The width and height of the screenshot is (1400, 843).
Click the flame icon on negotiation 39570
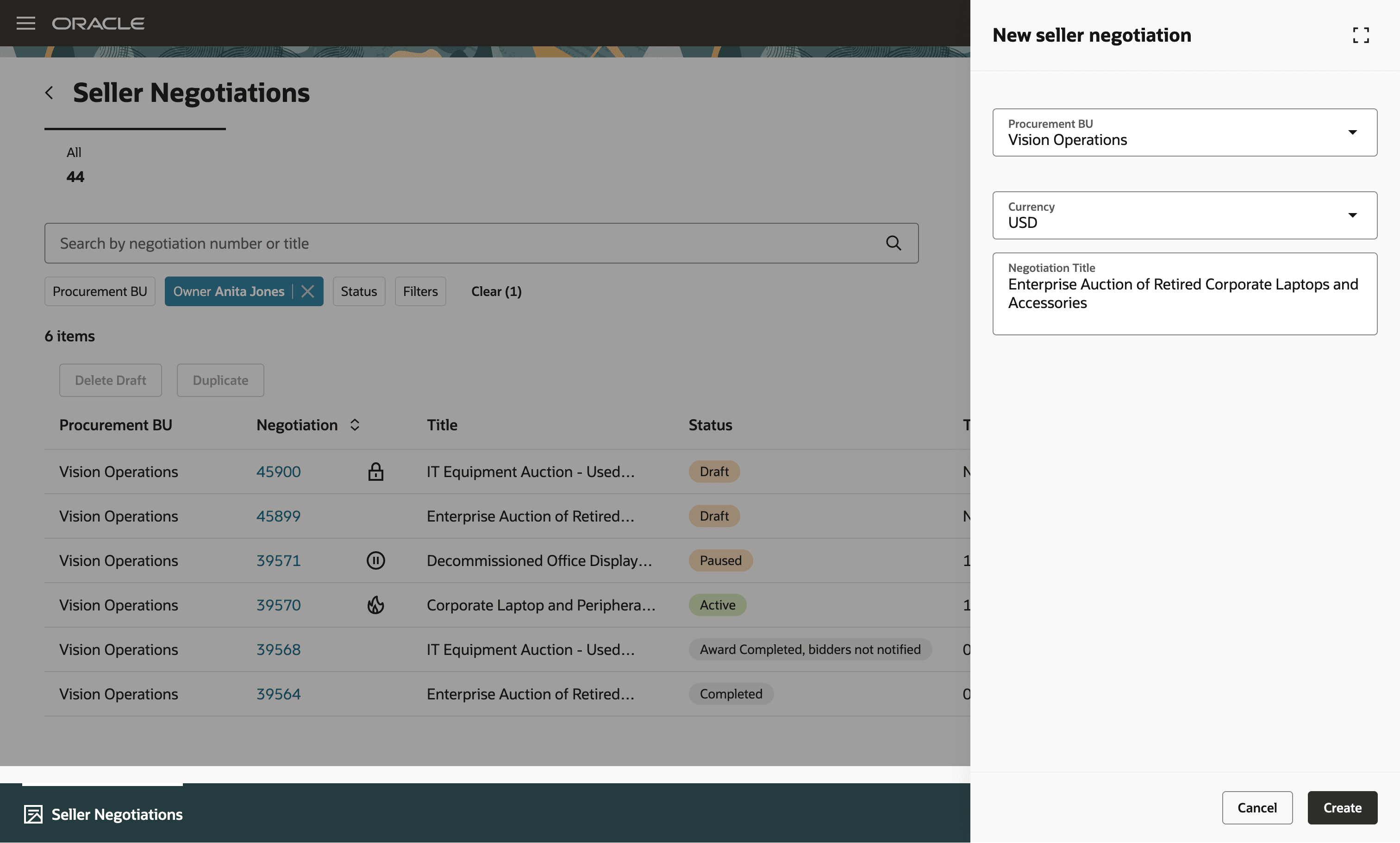tap(375, 605)
